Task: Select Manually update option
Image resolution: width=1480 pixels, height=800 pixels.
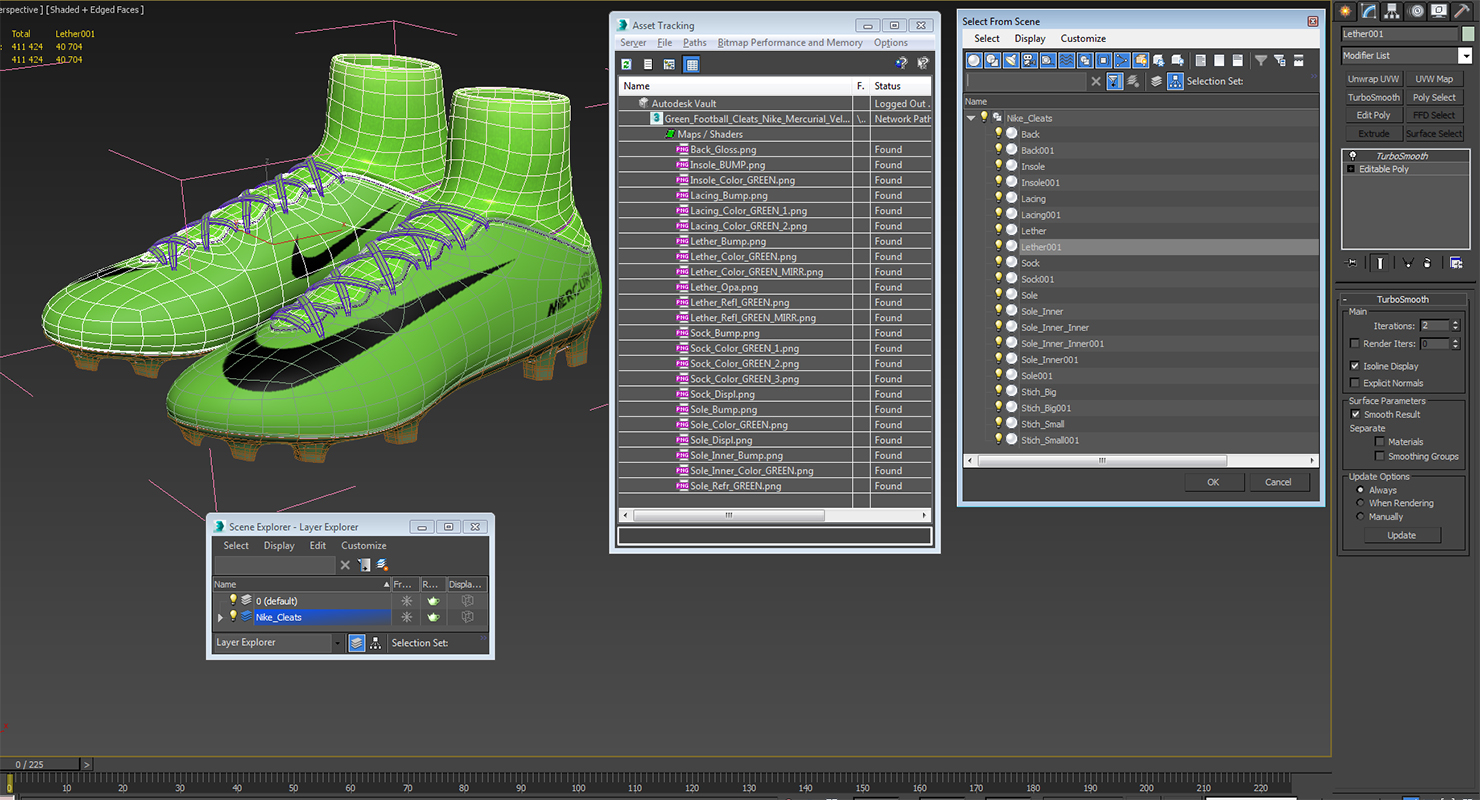Action: (x=1360, y=517)
